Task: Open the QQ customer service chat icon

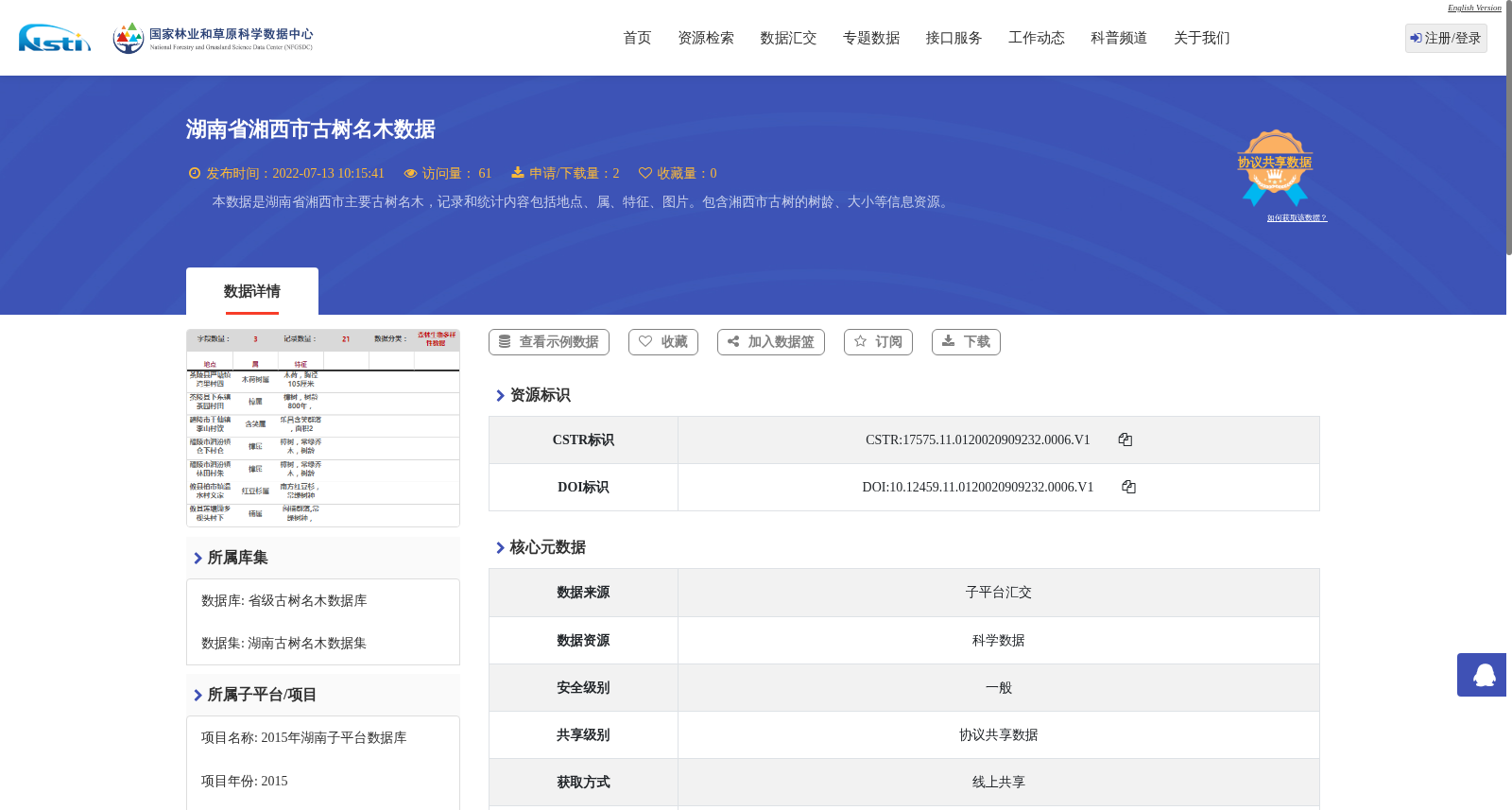Action: tap(1482, 675)
